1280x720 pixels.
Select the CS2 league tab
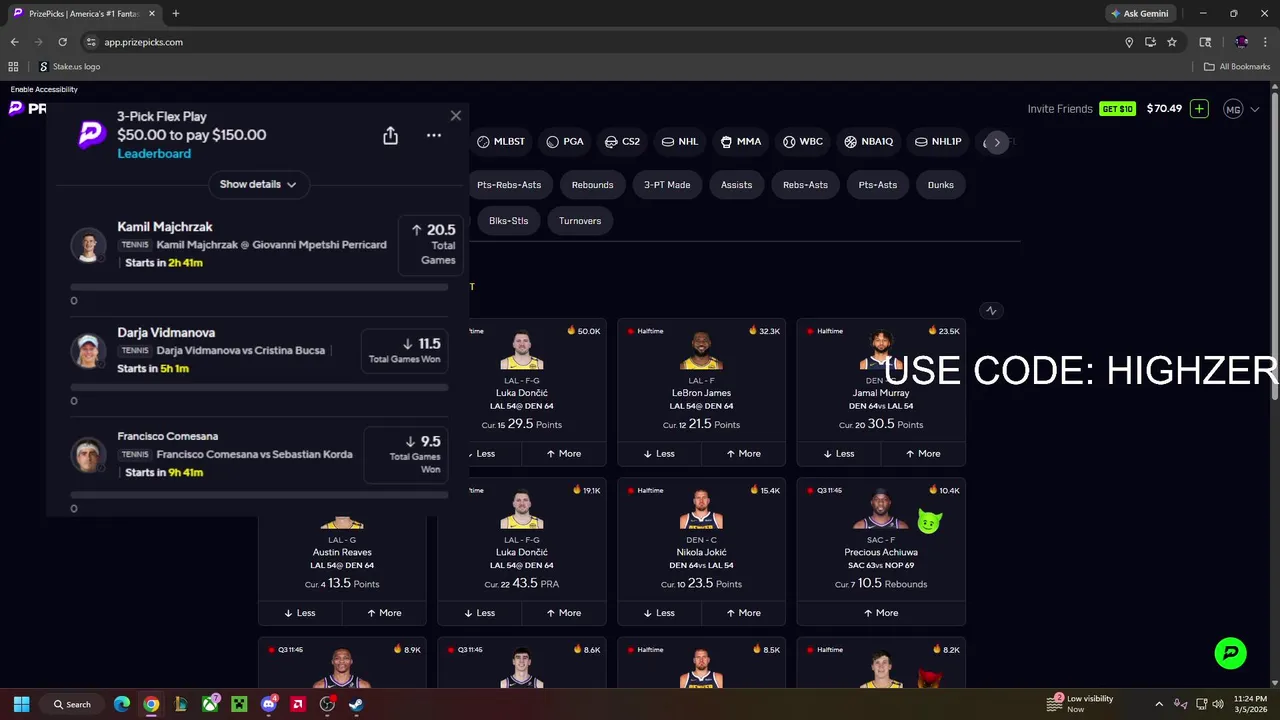tap(623, 142)
